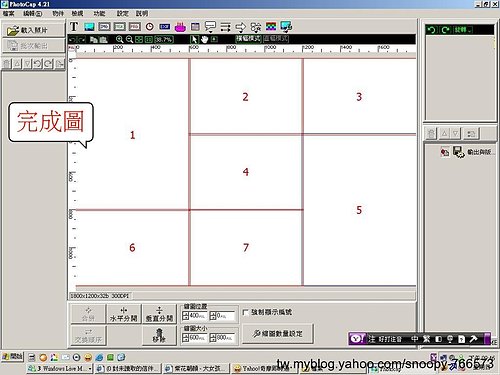Click the insert image icon beside T
The height and width of the screenshot is (375, 500).
(x=89, y=27)
